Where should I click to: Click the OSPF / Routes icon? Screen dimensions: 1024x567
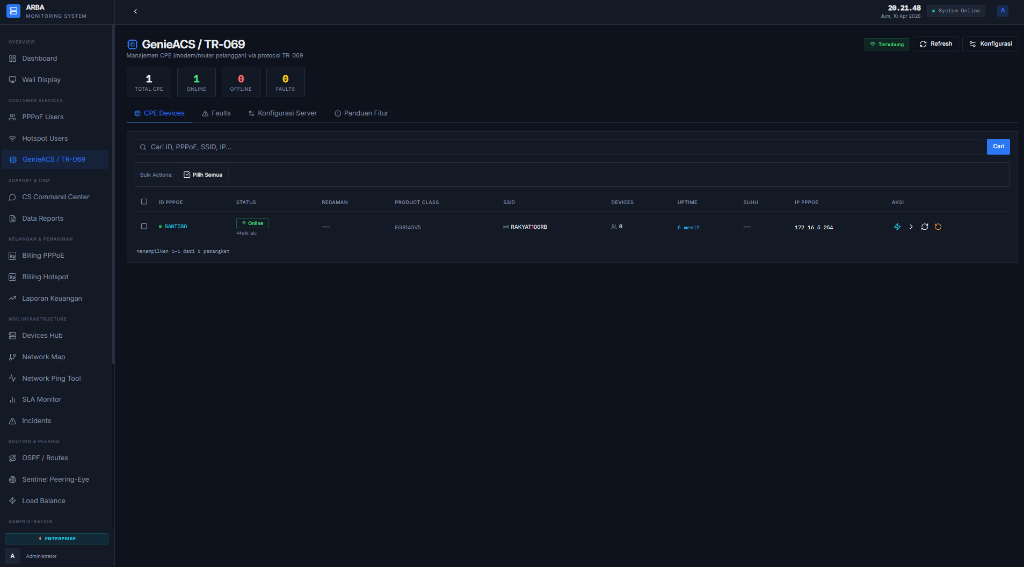12,459
